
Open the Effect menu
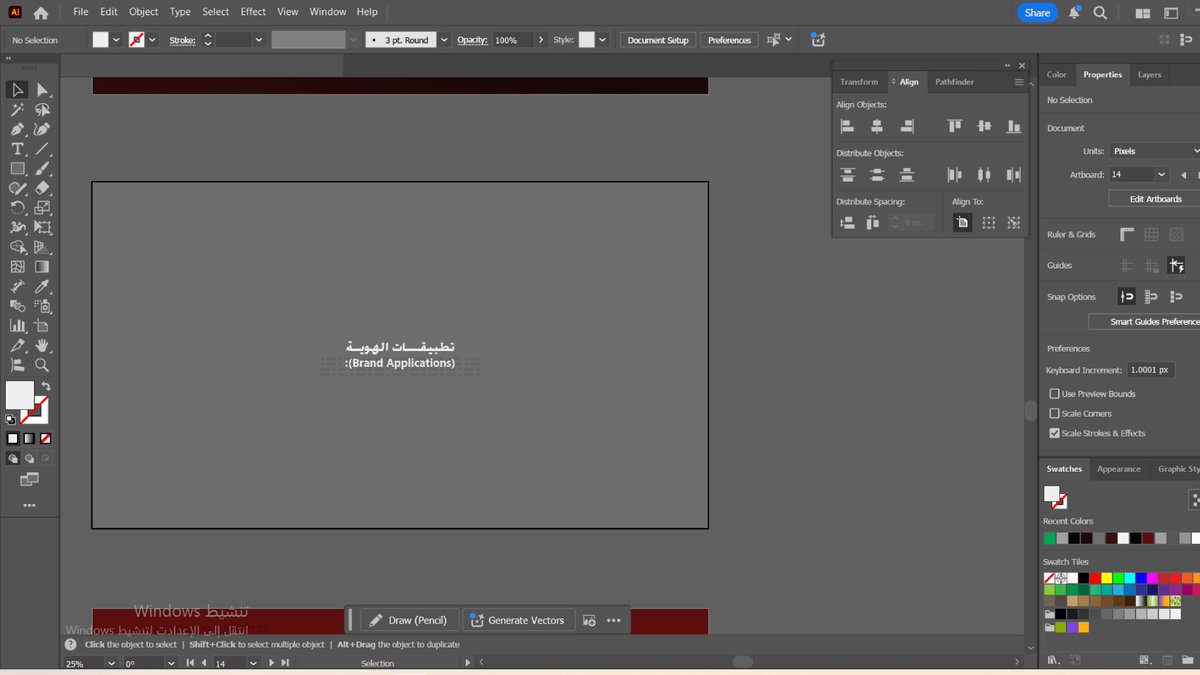tap(253, 12)
